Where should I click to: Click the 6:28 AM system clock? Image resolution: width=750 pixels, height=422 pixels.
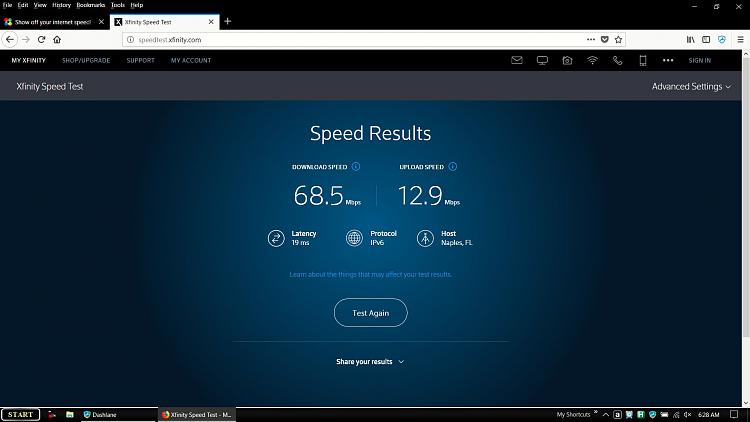coord(708,415)
